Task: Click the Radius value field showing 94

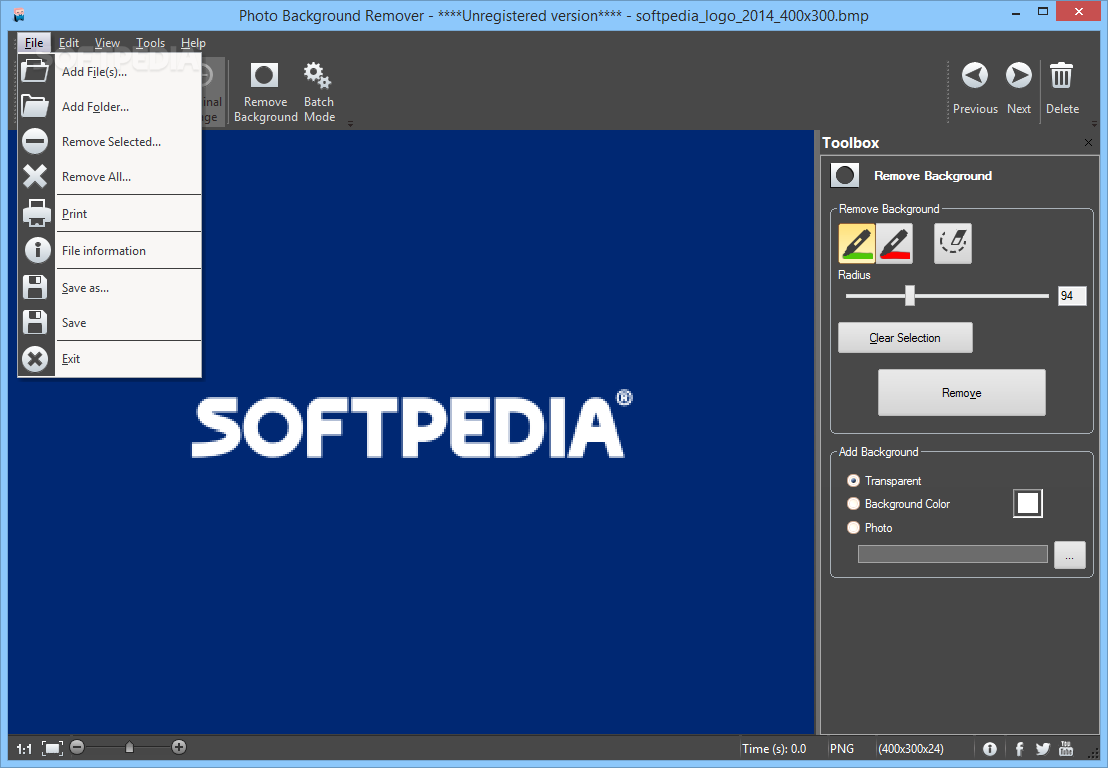Action: coord(1071,295)
